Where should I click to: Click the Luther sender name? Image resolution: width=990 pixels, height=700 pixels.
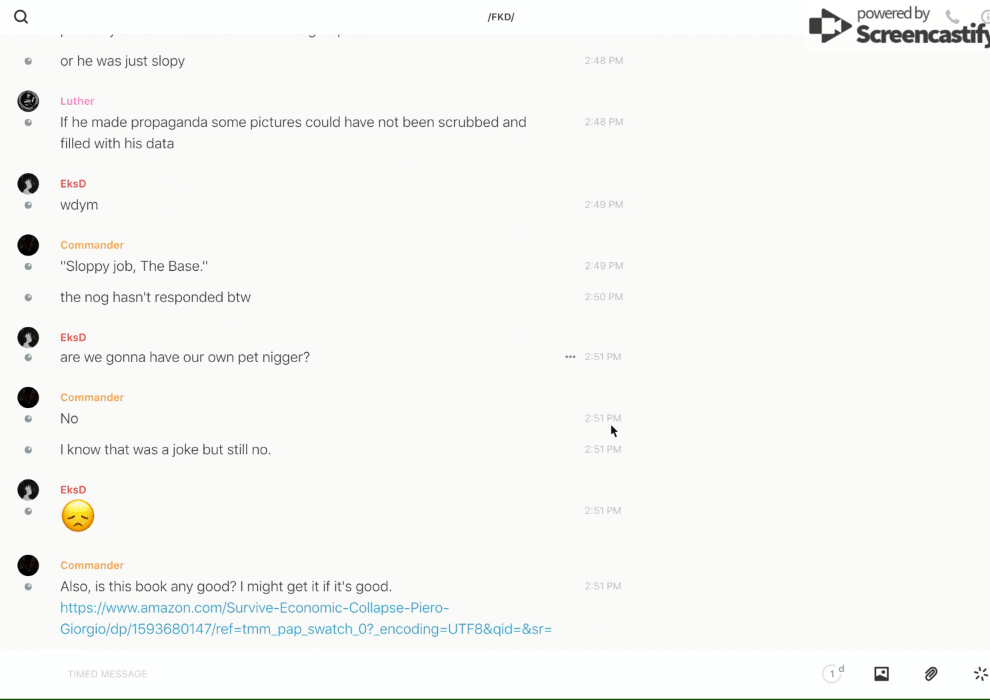(x=77, y=101)
